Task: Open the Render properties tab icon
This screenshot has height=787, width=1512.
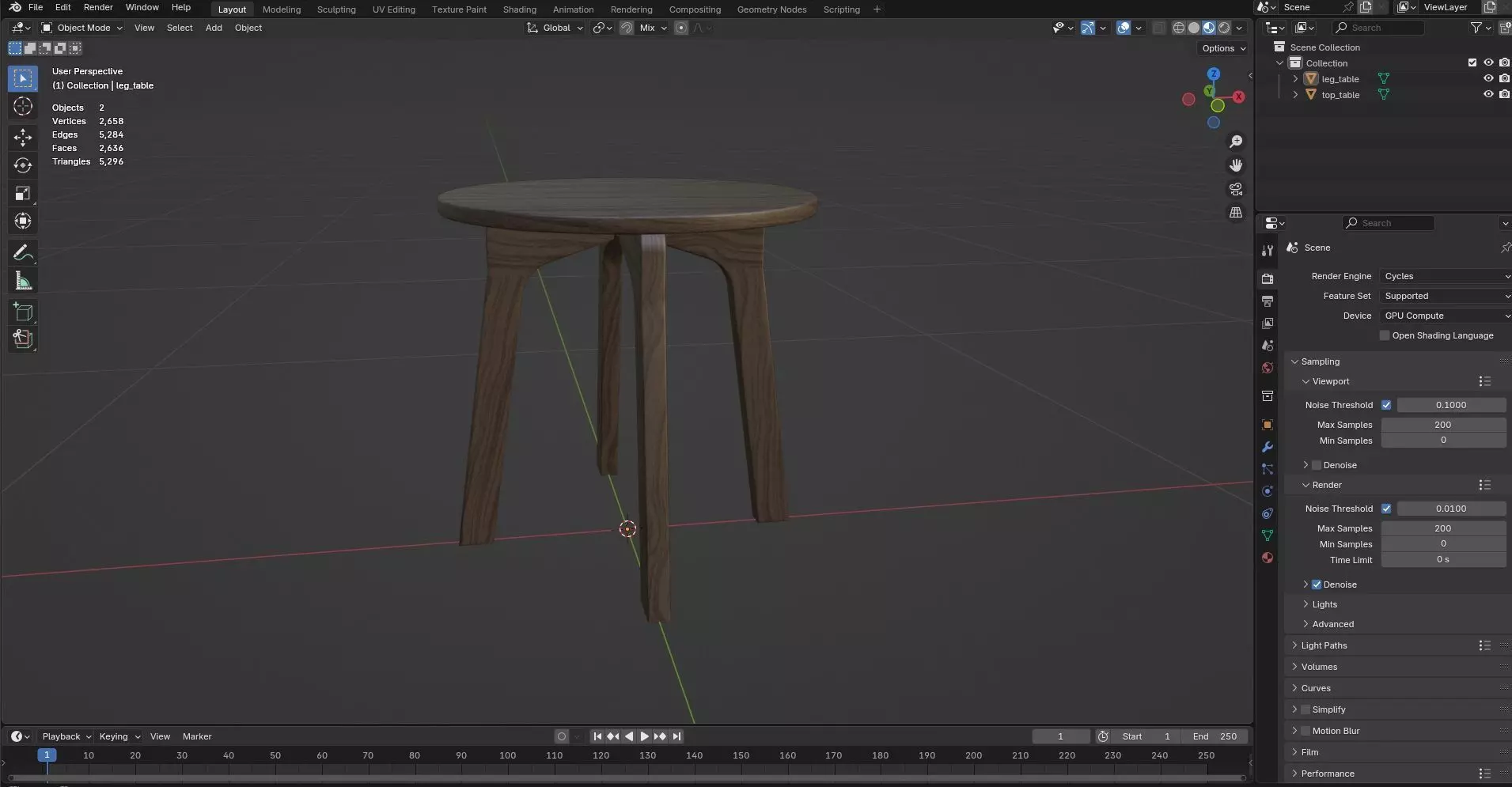Action: 1268,279
